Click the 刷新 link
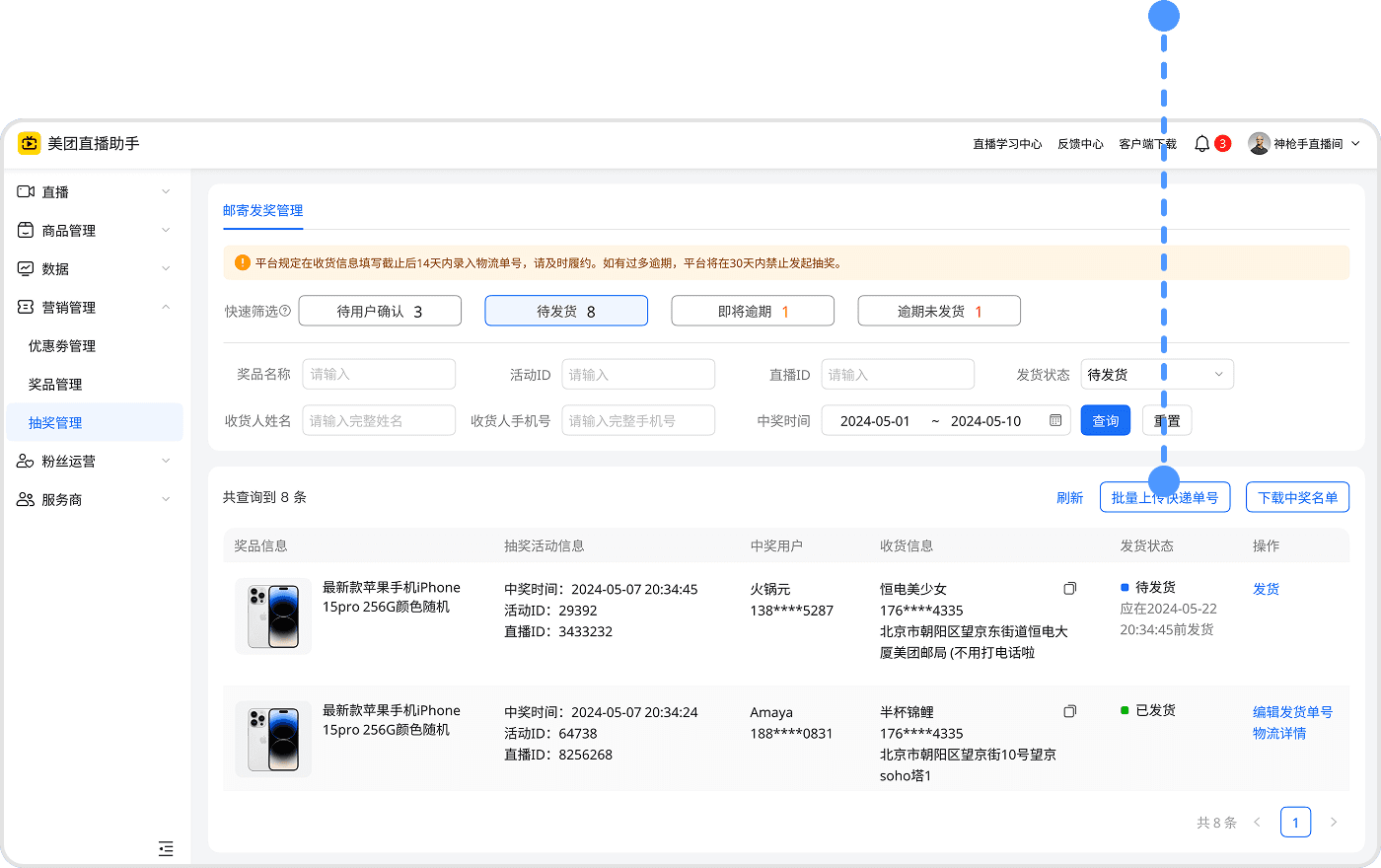1381x868 pixels. 1069,497
